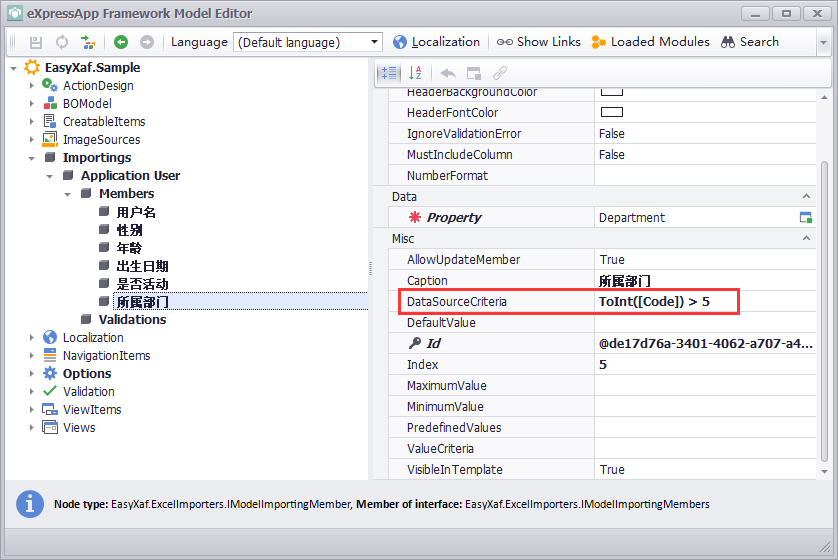The image size is (838, 560).
Task: Collapse the Importings tree node
Action: coord(32,158)
